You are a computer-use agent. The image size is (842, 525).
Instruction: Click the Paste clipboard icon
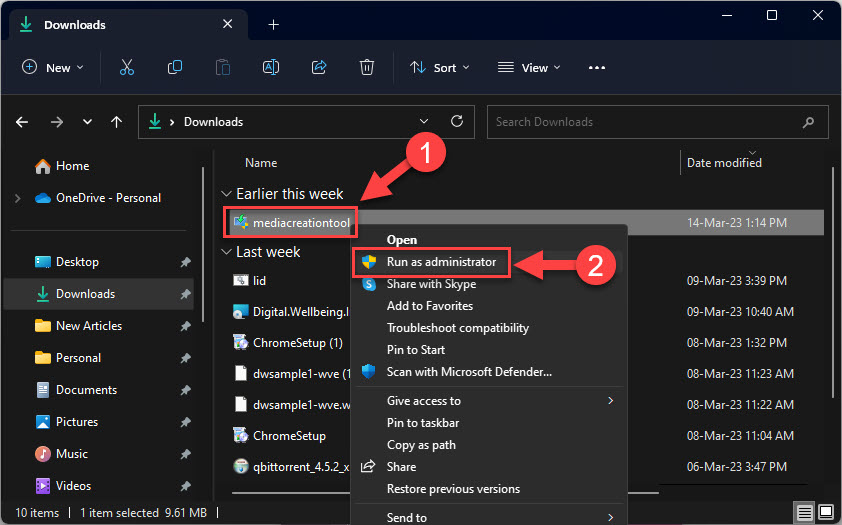point(223,68)
